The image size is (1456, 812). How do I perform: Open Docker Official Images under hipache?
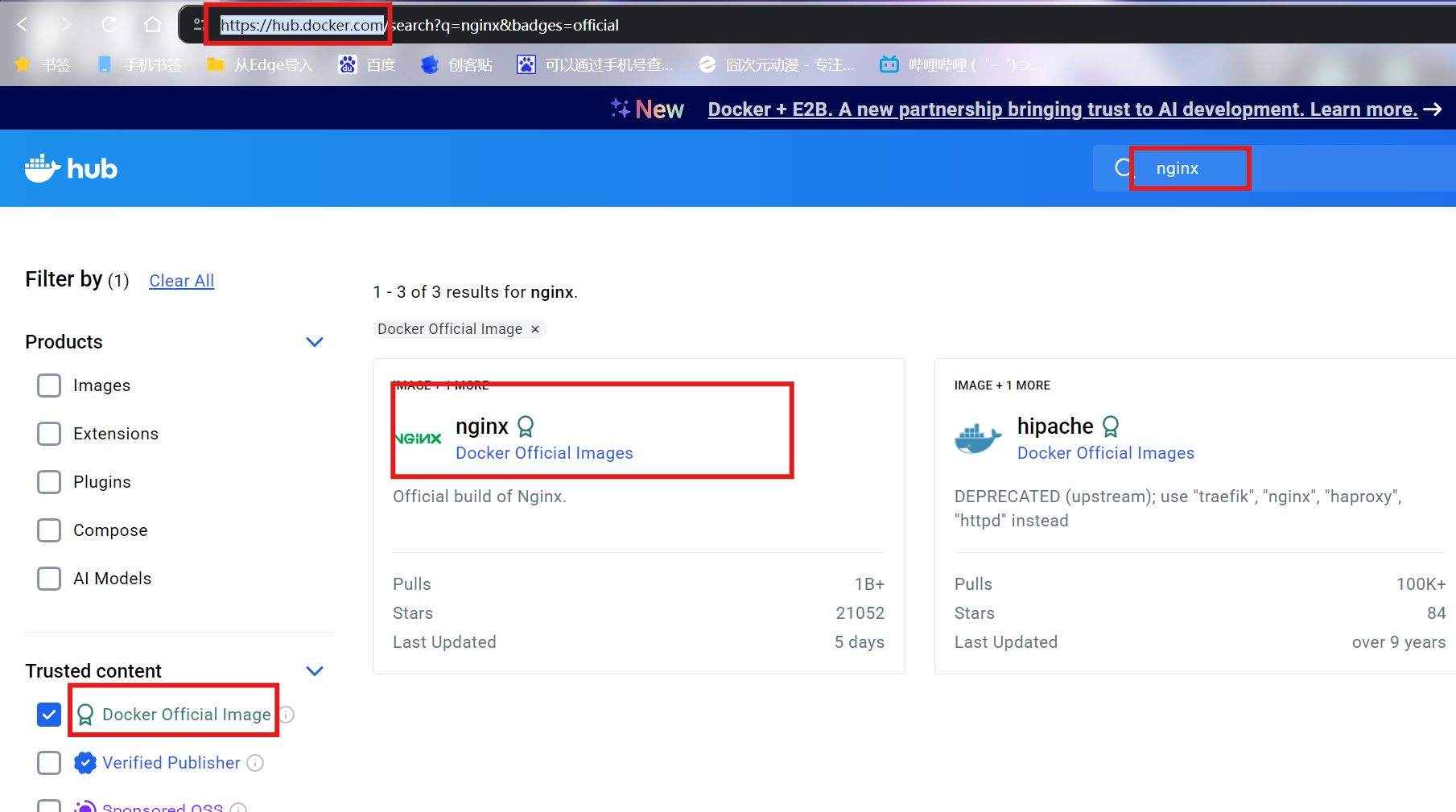(1106, 453)
